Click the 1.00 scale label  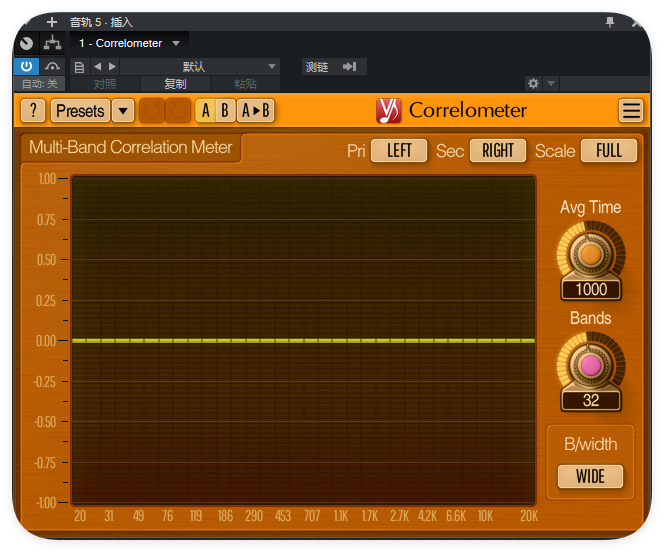coord(47,179)
